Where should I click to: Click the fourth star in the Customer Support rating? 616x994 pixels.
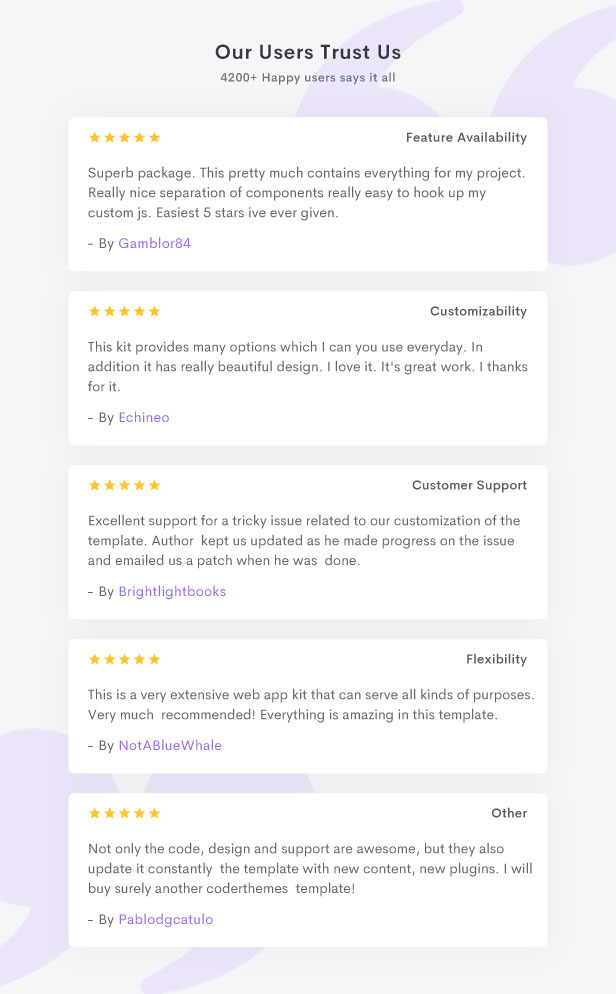(x=139, y=485)
